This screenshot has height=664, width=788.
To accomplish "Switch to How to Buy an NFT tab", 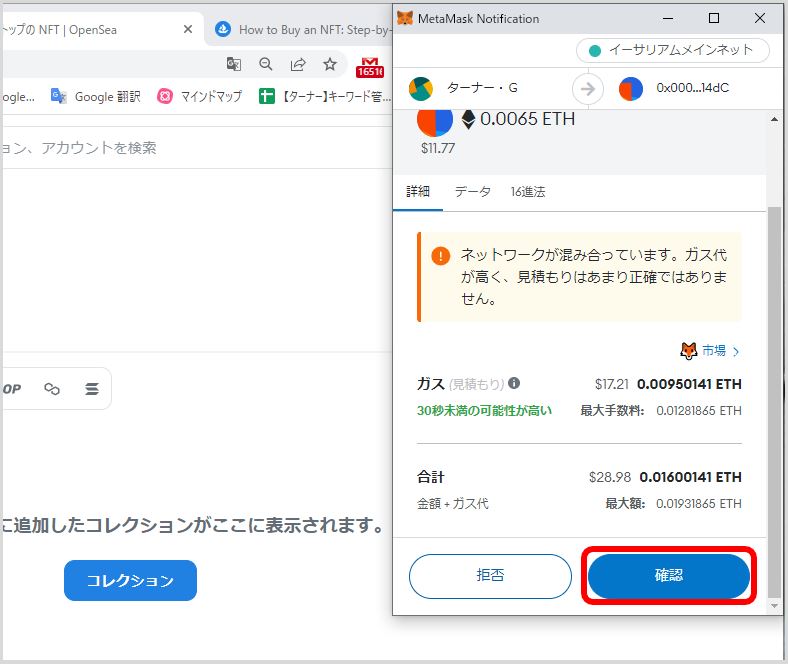I will click(302, 30).
